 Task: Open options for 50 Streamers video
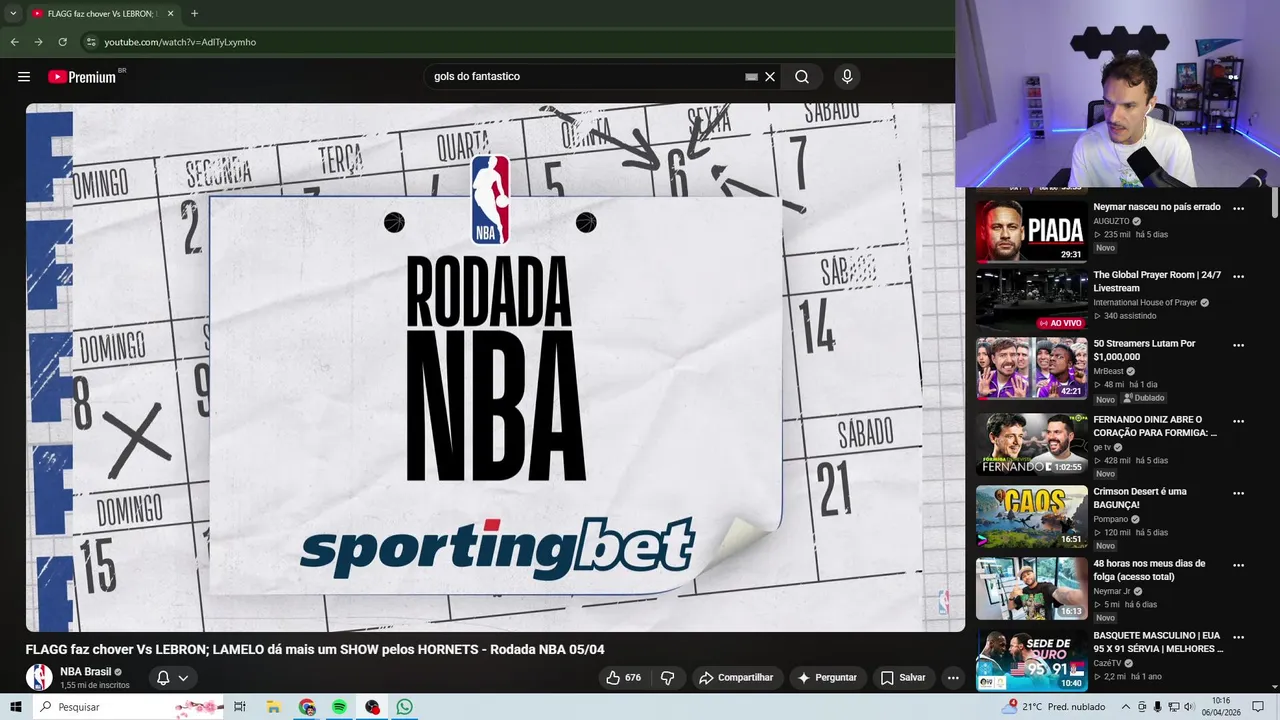tap(1238, 345)
